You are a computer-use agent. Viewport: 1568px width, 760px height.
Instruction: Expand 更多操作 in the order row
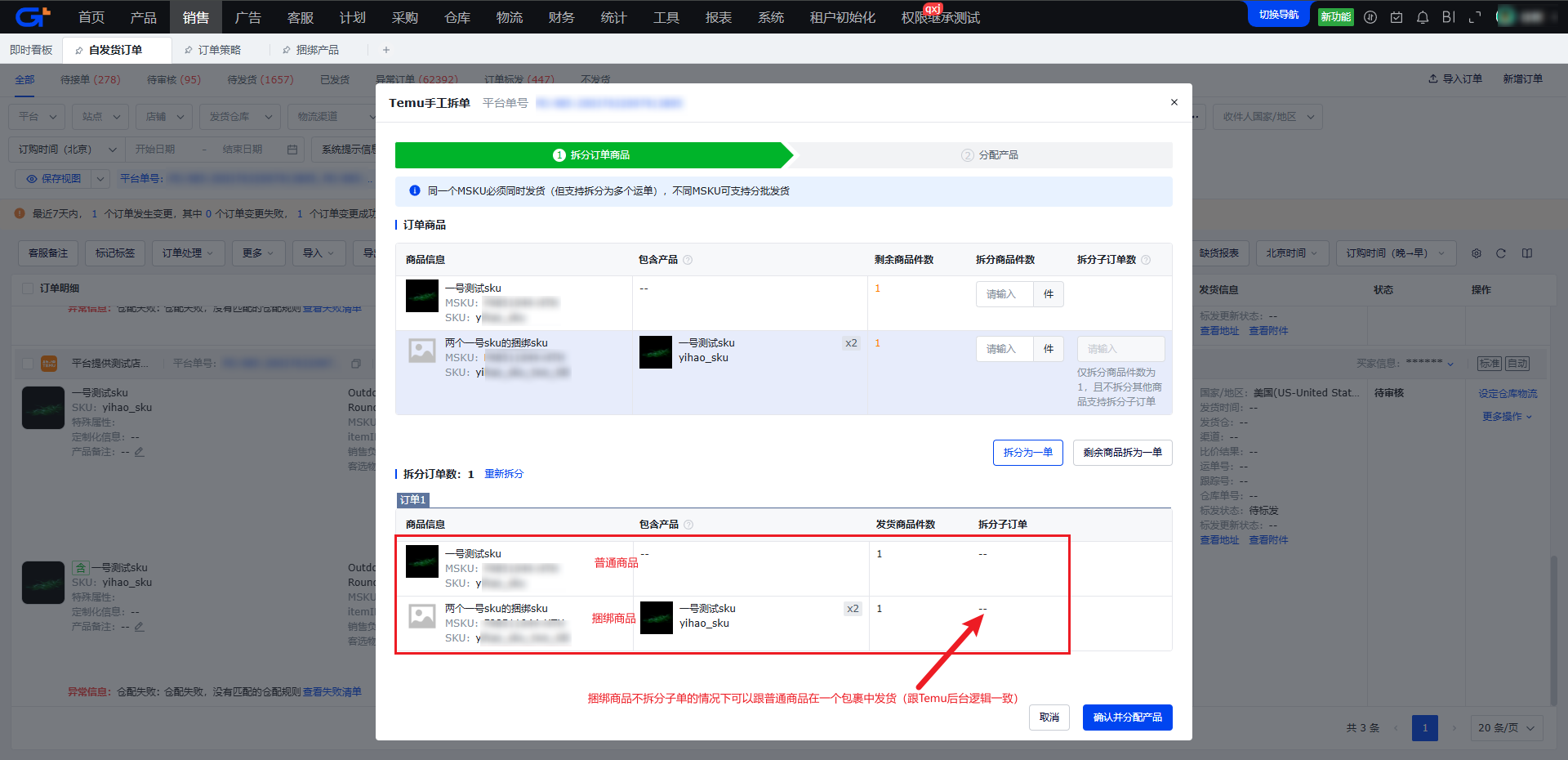(1508, 417)
